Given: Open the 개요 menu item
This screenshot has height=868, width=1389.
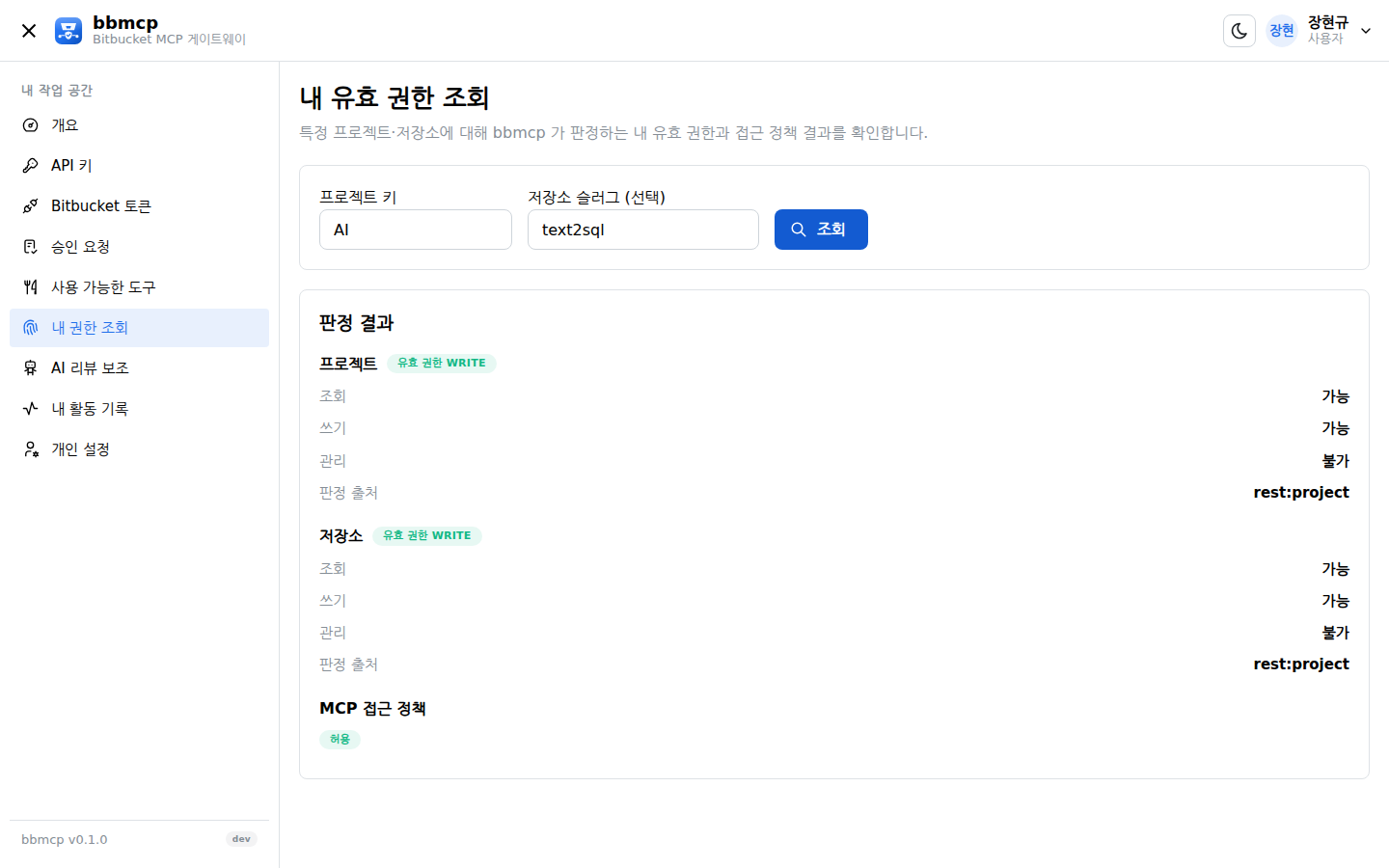Looking at the screenshot, I should click(x=139, y=125).
